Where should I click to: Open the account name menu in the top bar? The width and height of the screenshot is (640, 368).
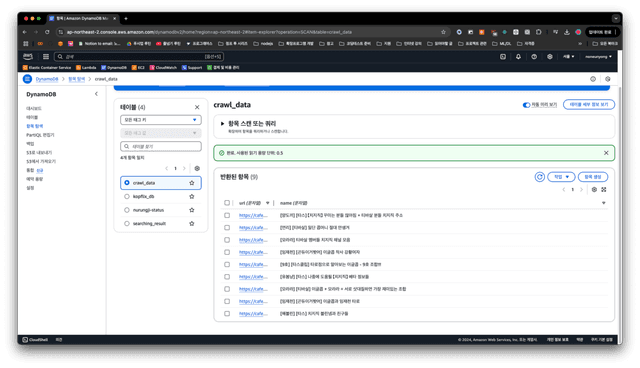(598, 57)
